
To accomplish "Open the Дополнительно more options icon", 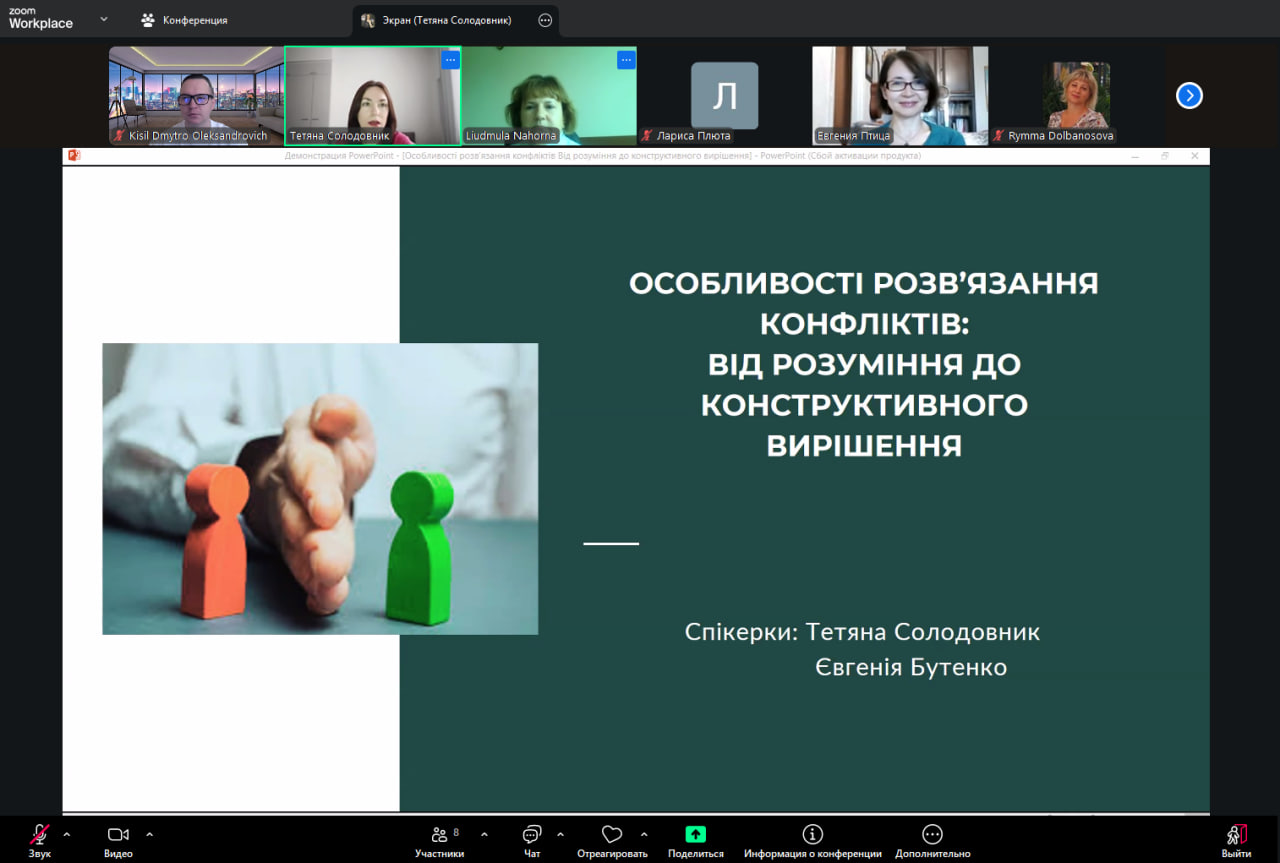I will pos(932,835).
